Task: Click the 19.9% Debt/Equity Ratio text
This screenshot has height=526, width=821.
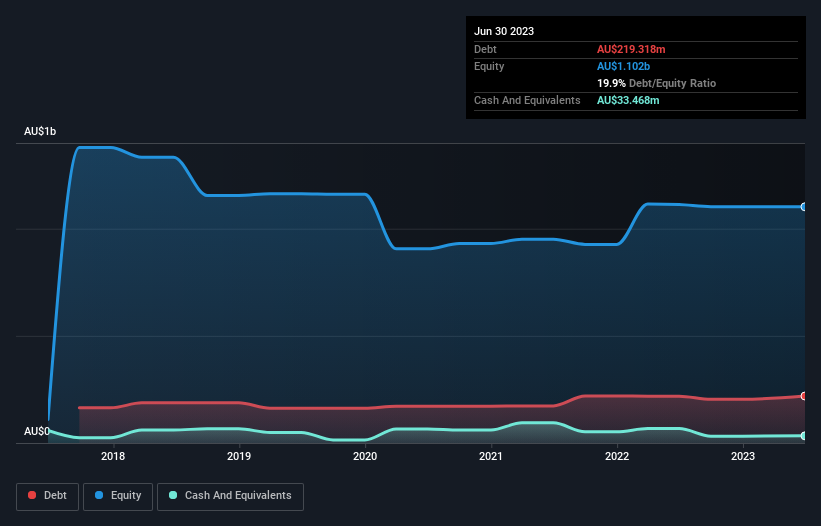Action: (656, 83)
